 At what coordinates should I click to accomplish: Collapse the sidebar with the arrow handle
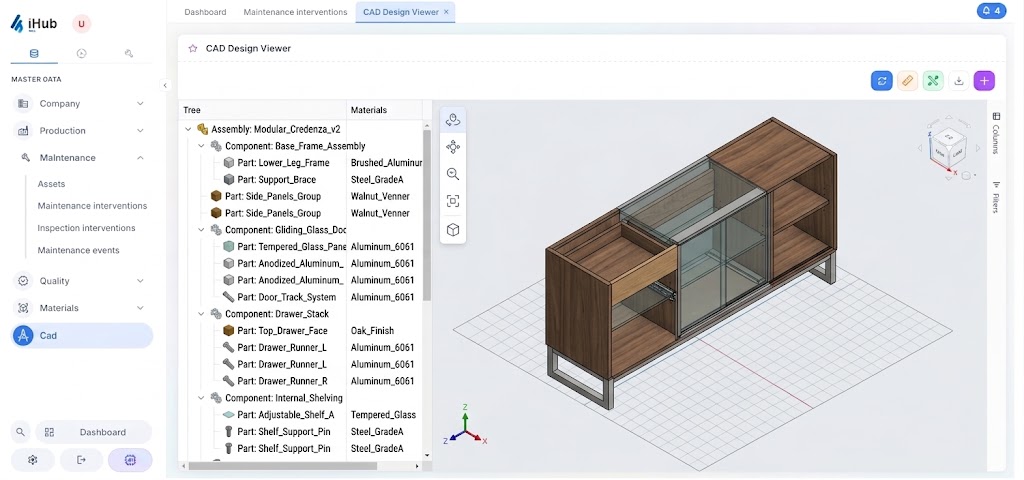[165, 85]
